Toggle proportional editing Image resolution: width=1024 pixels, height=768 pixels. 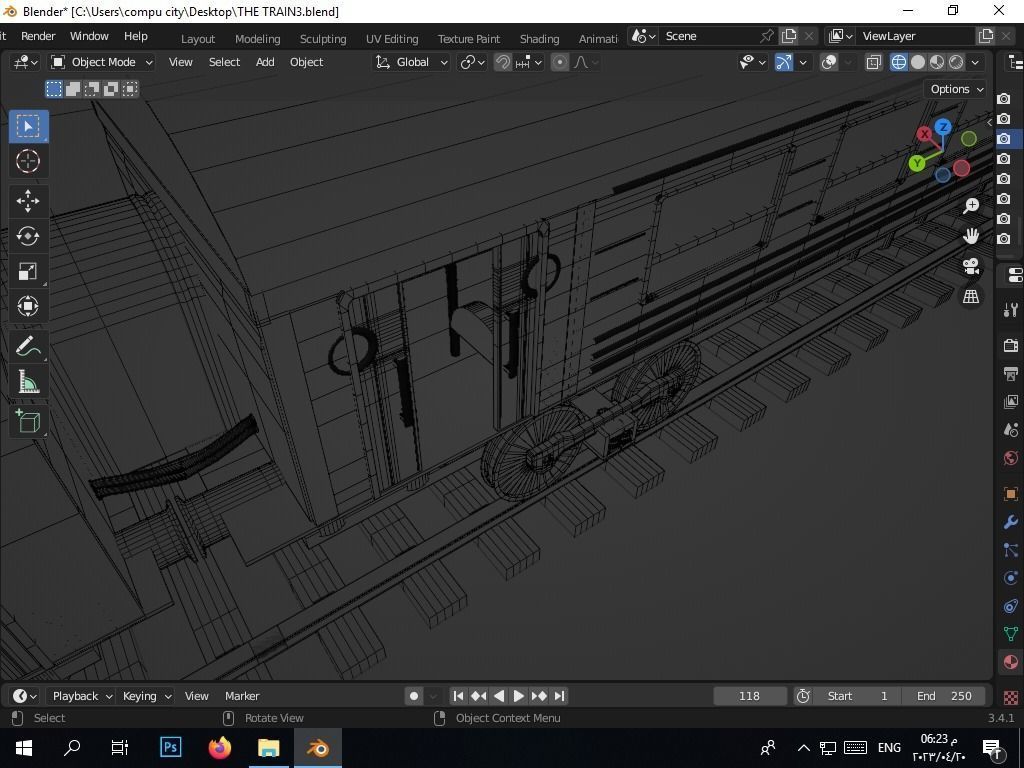tap(560, 62)
